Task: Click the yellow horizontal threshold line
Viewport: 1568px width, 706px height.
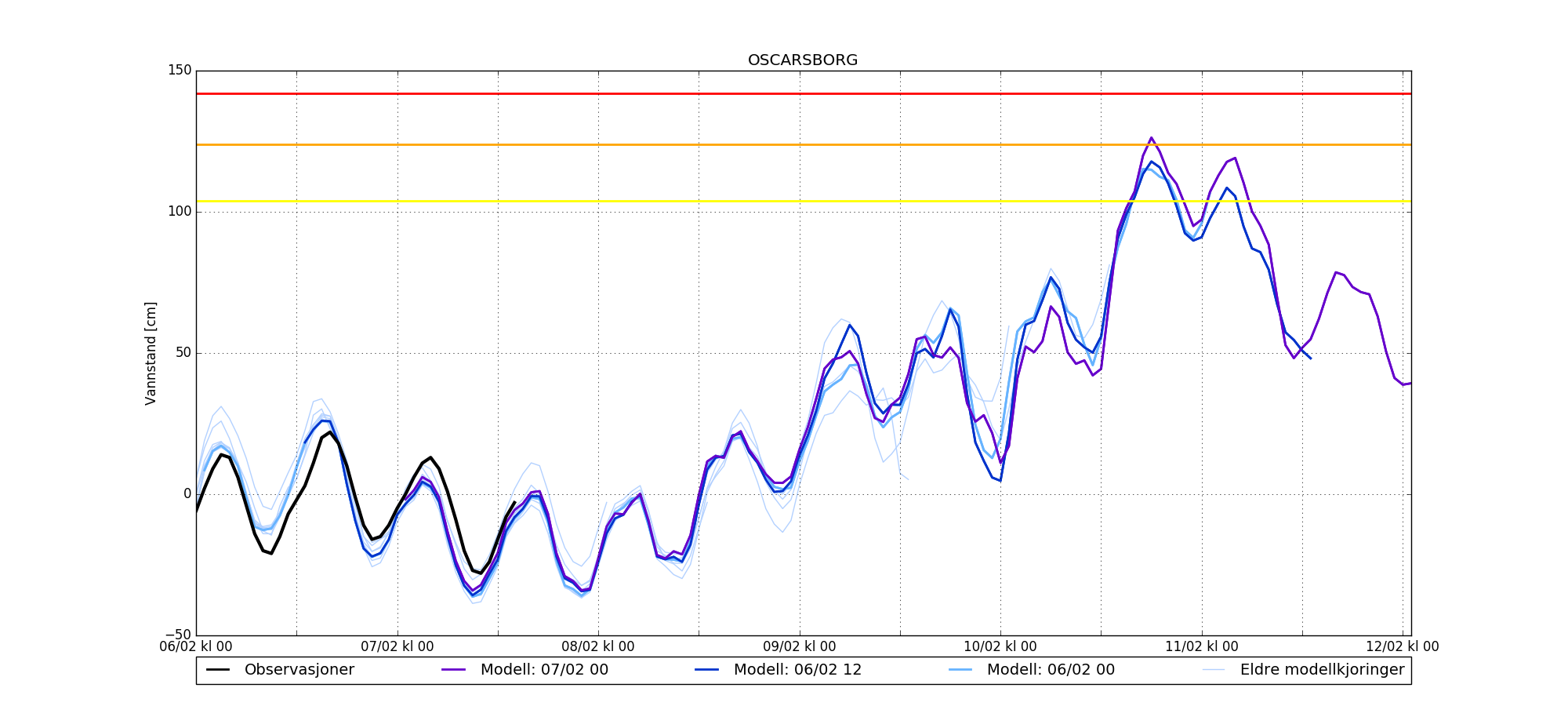Action: tap(784, 201)
